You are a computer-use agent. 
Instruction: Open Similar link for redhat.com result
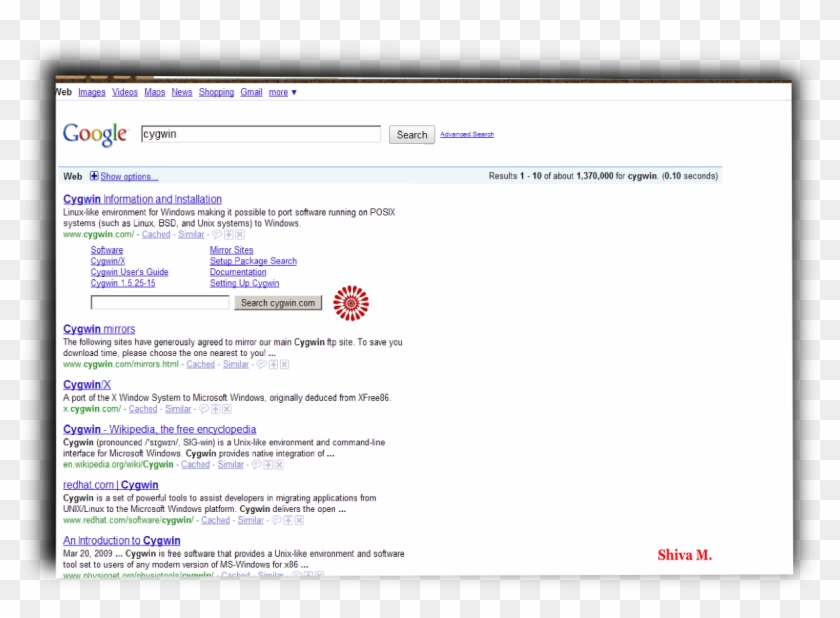pyautogui.click(x=251, y=521)
